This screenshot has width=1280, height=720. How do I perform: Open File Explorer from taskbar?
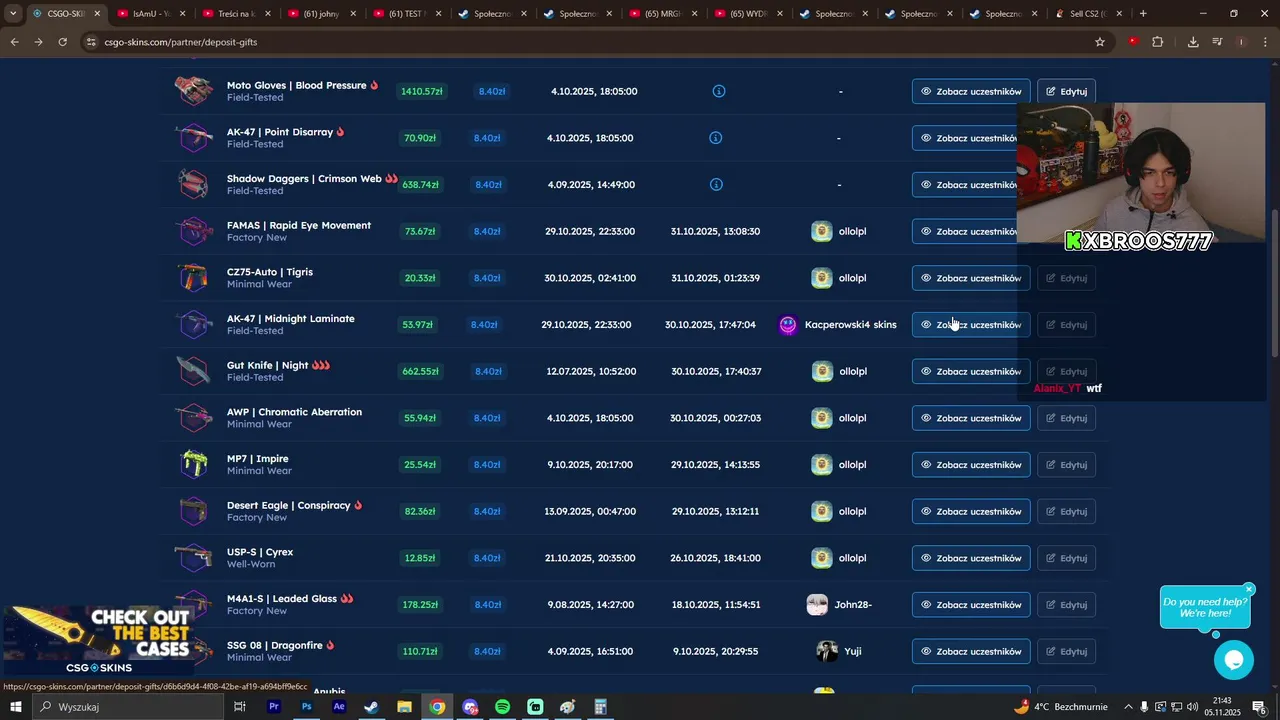[x=404, y=707]
